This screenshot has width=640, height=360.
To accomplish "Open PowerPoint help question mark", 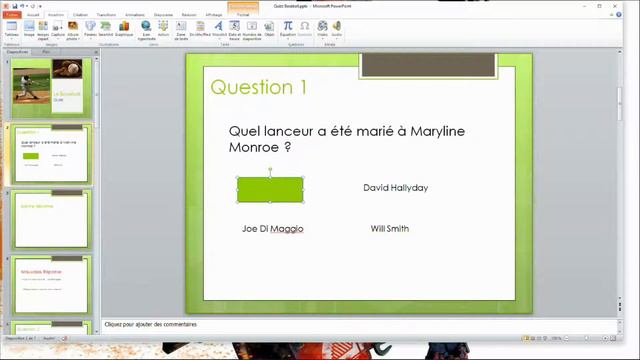I will 619,15.
